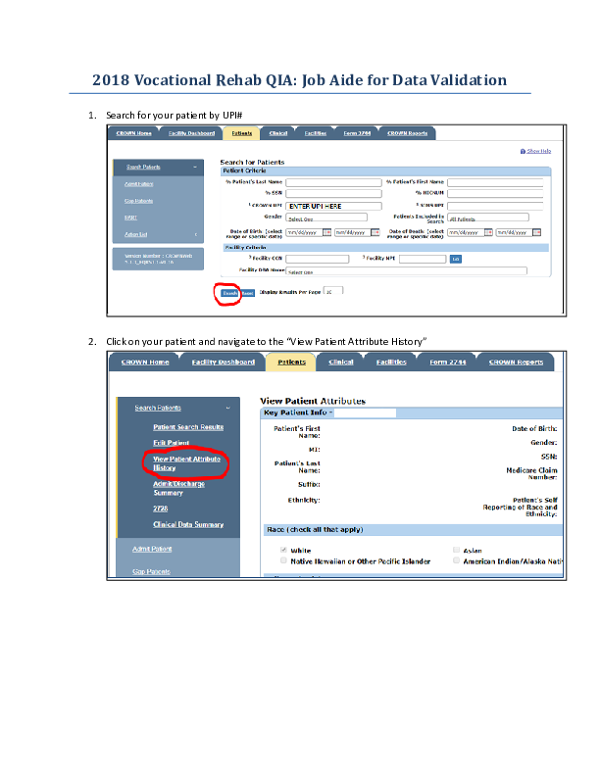Open the Facility DBA Name dropdown
The width and height of the screenshot is (600, 776).
pyautogui.click(x=406, y=271)
